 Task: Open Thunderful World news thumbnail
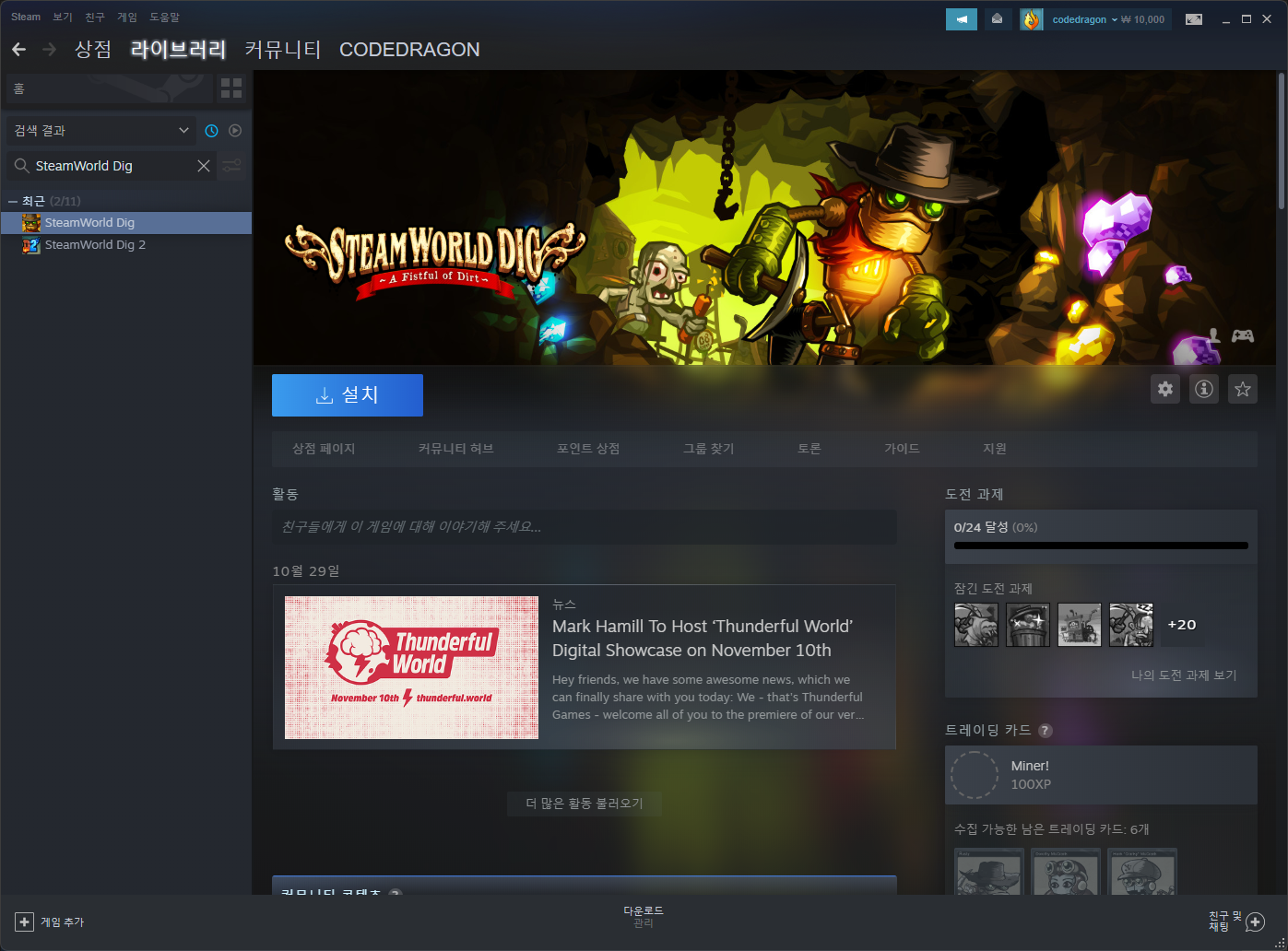pos(411,667)
